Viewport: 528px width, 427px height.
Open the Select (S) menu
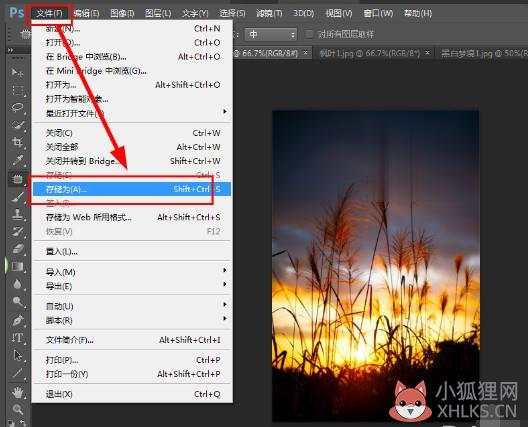[232, 13]
